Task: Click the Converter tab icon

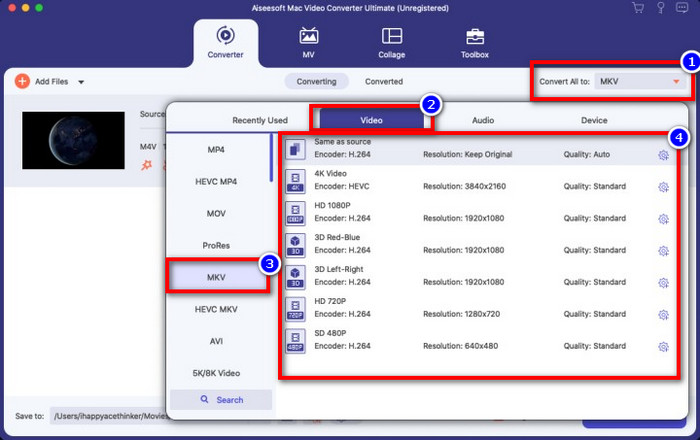Action: 225,35
